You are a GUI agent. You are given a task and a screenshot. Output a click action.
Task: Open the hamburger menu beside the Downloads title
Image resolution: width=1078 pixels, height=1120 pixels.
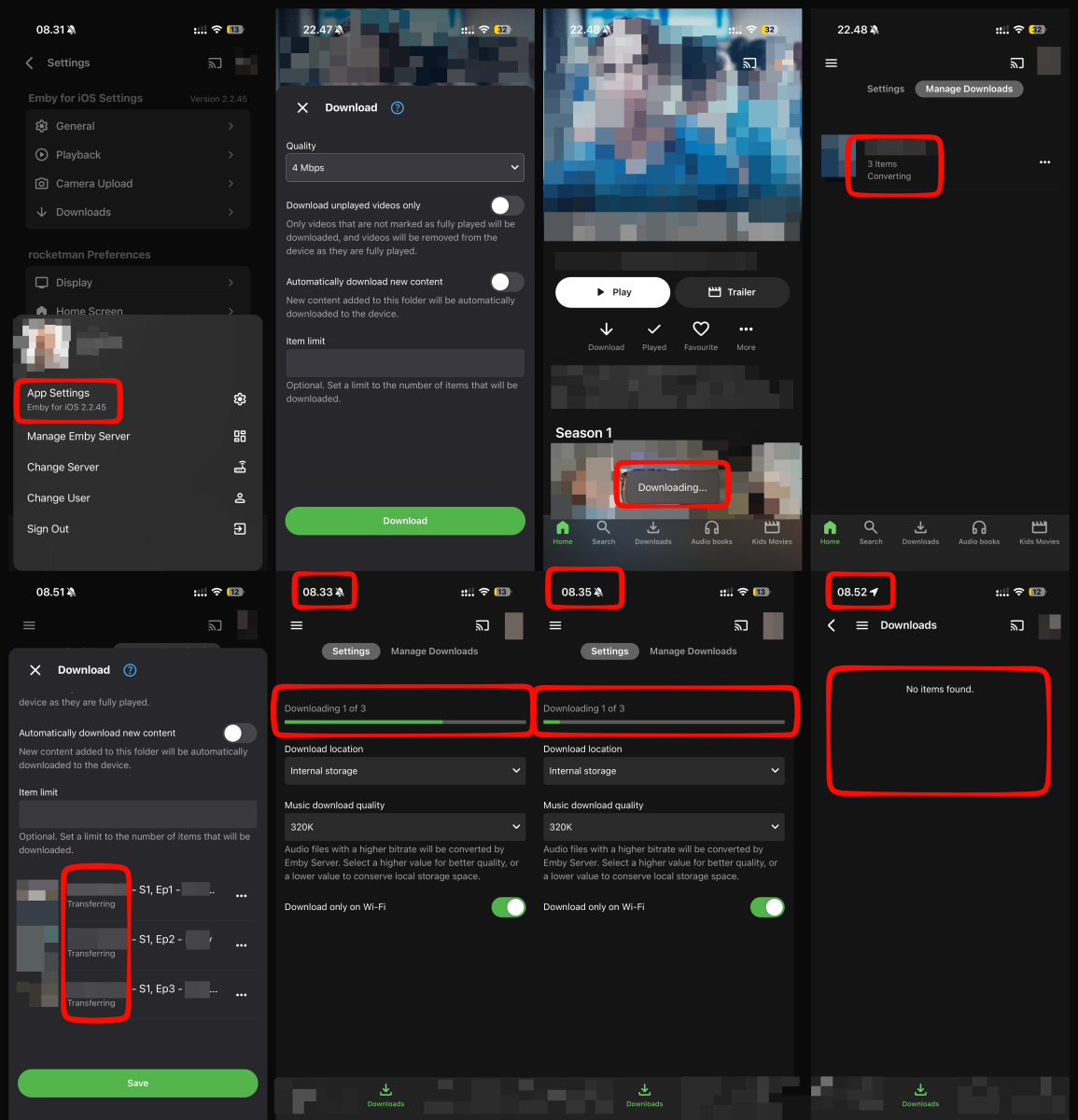click(862, 625)
